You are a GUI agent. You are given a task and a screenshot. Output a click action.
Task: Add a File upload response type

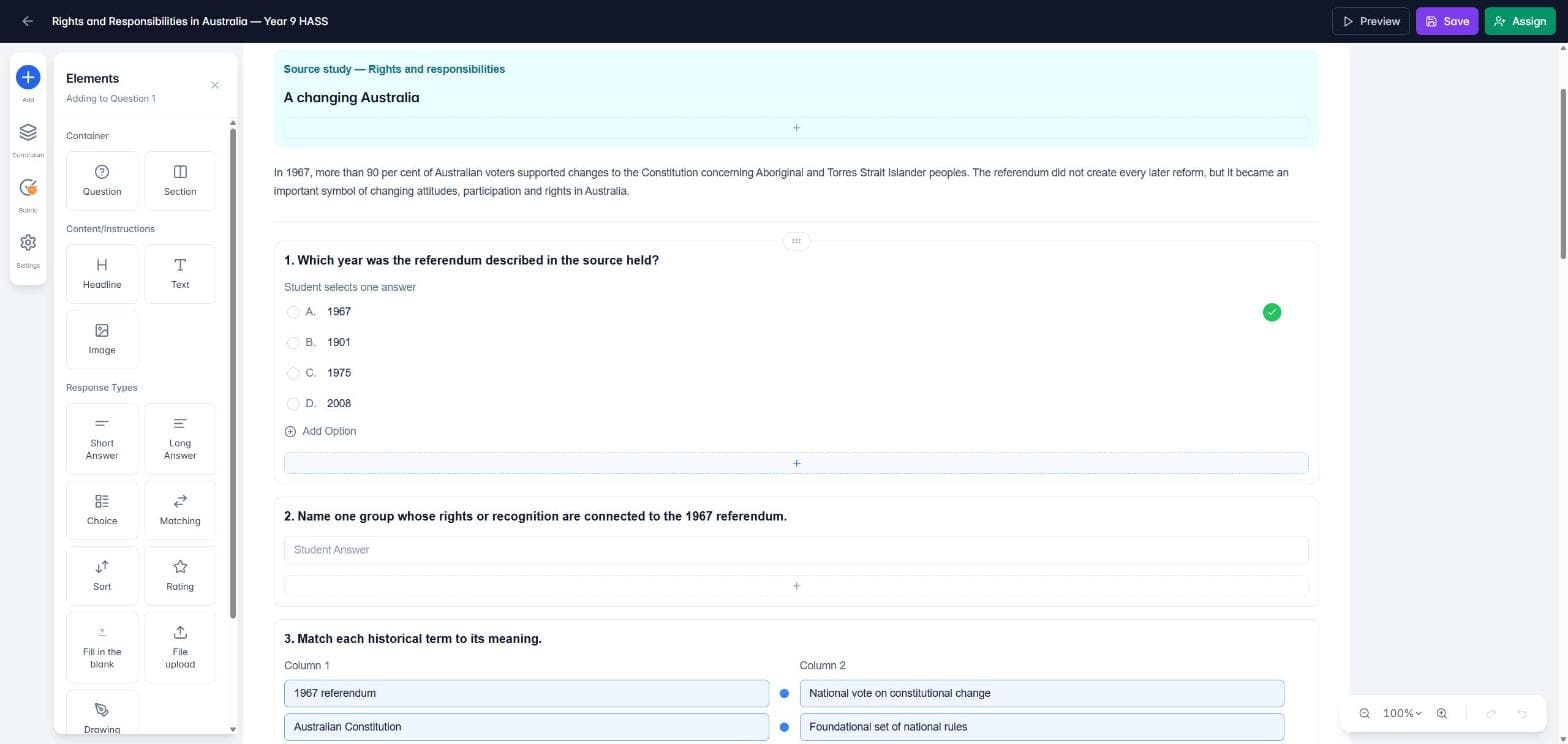pyautogui.click(x=180, y=647)
